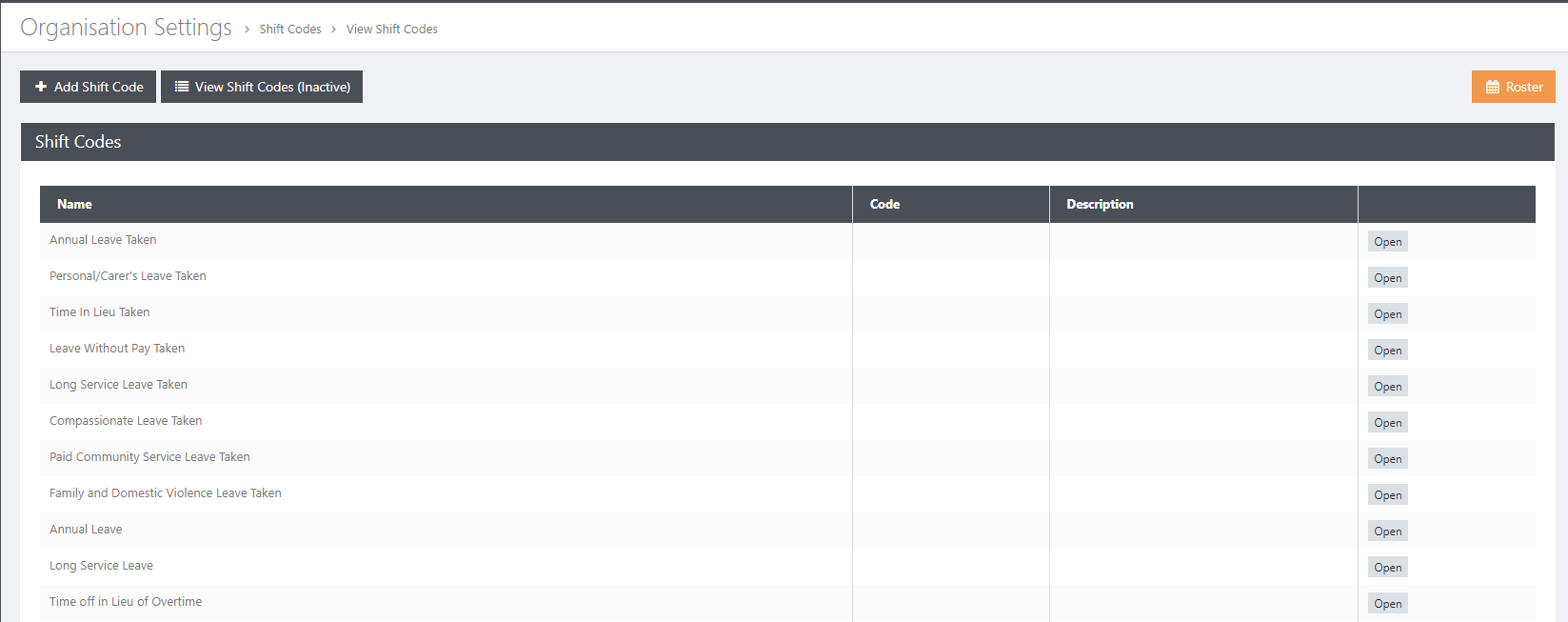Image resolution: width=1568 pixels, height=622 pixels.
Task: Open the Annual Leave shift code
Action: tap(1388, 532)
